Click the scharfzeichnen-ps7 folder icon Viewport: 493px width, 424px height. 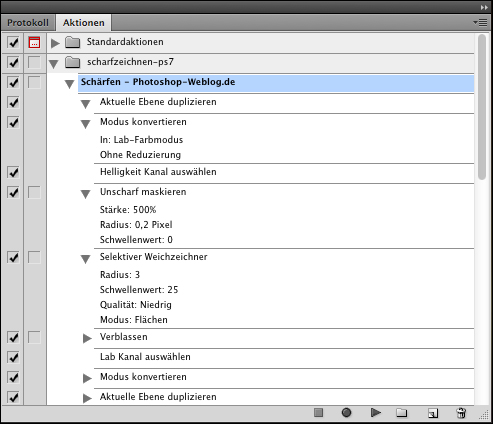pyautogui.click(x=73, y=62)
